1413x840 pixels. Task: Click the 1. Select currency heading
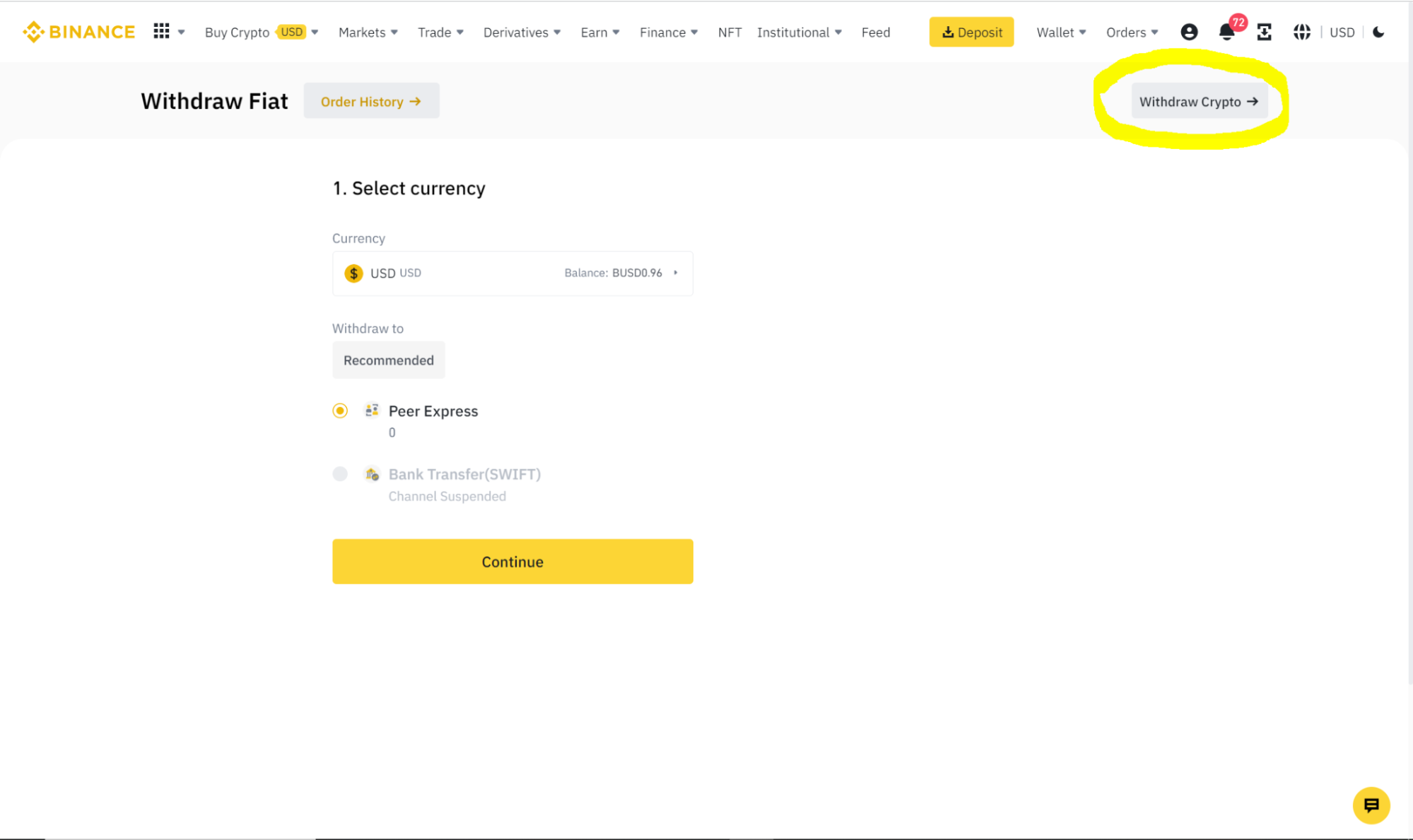coord(409,188)
